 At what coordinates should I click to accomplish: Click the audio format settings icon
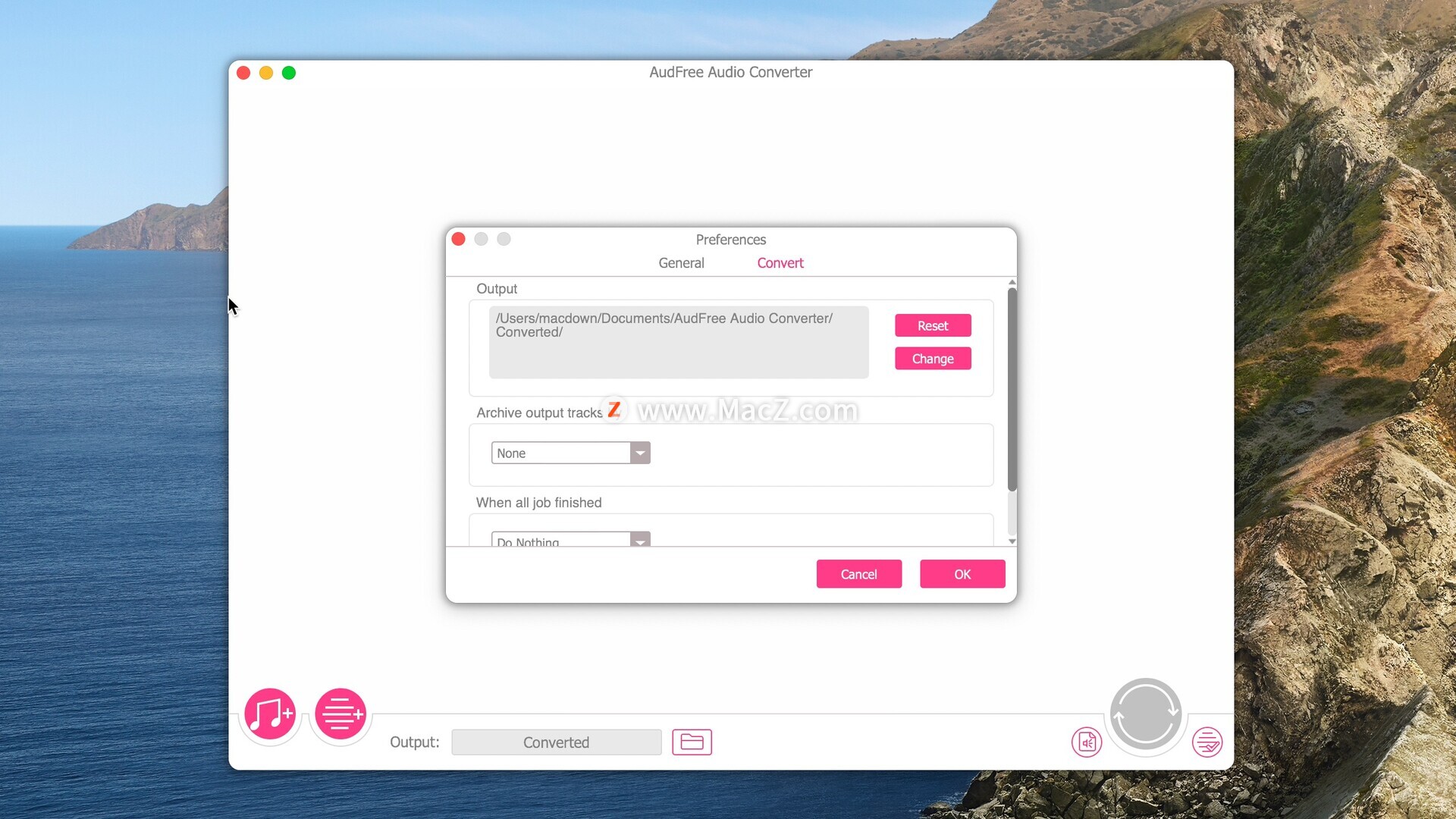(1087, 742)
